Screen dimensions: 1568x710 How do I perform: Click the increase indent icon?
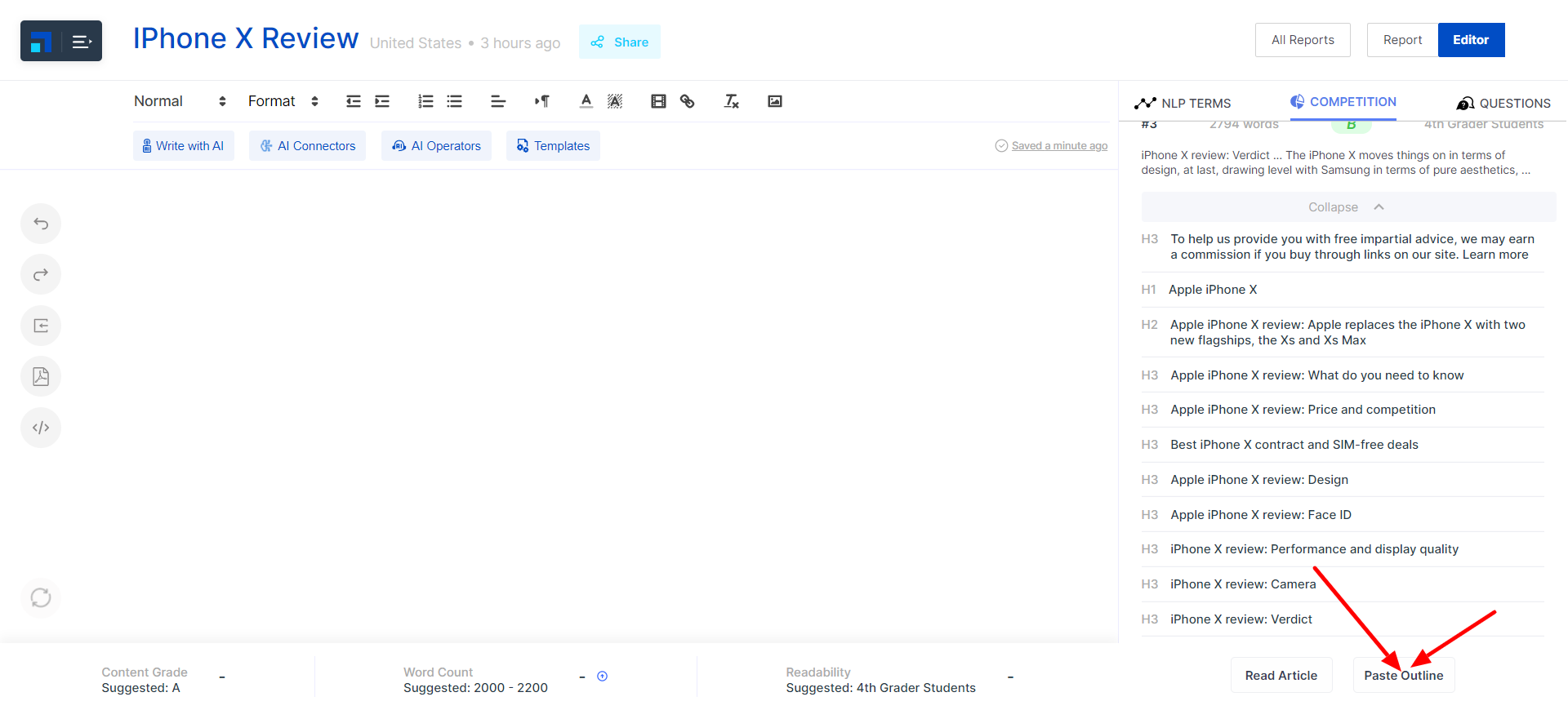[x=382, y=101]
